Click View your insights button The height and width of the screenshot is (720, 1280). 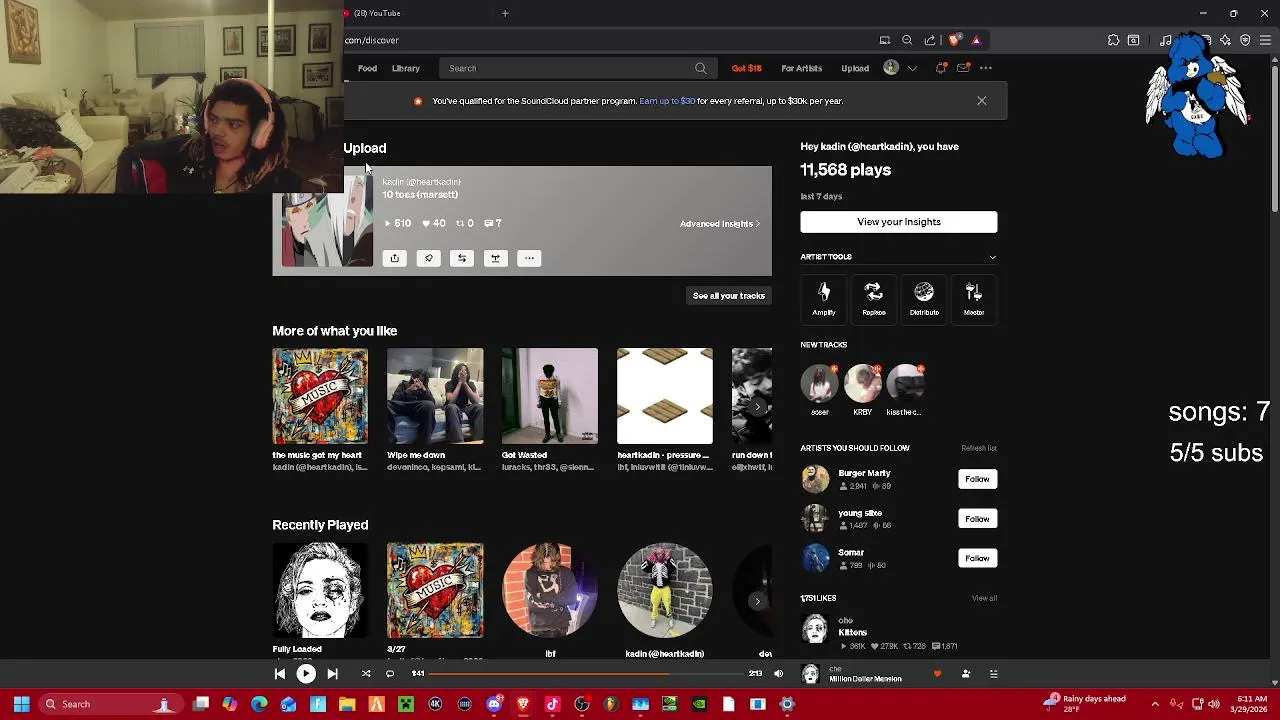tap(899, 222)
